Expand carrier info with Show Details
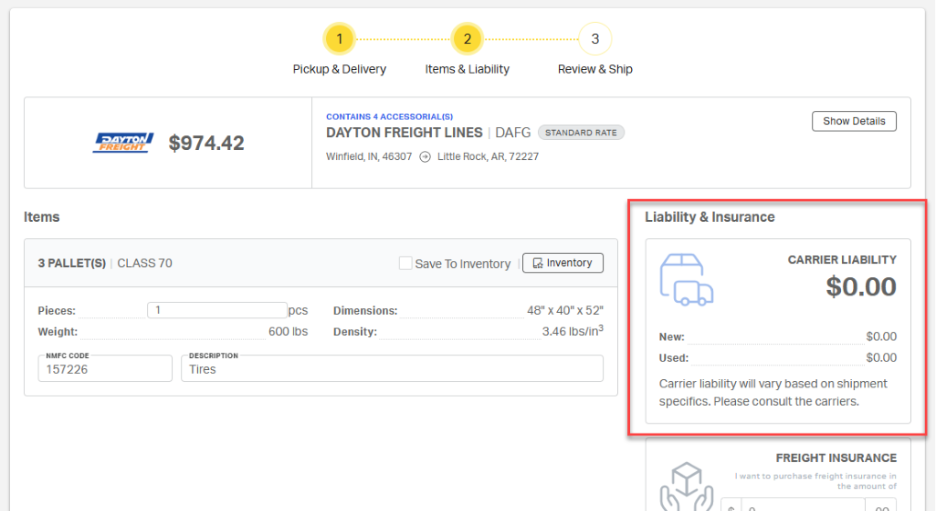The width and height of the screenshot is (936, 511). pyautogui.click(x=854, y=121)
